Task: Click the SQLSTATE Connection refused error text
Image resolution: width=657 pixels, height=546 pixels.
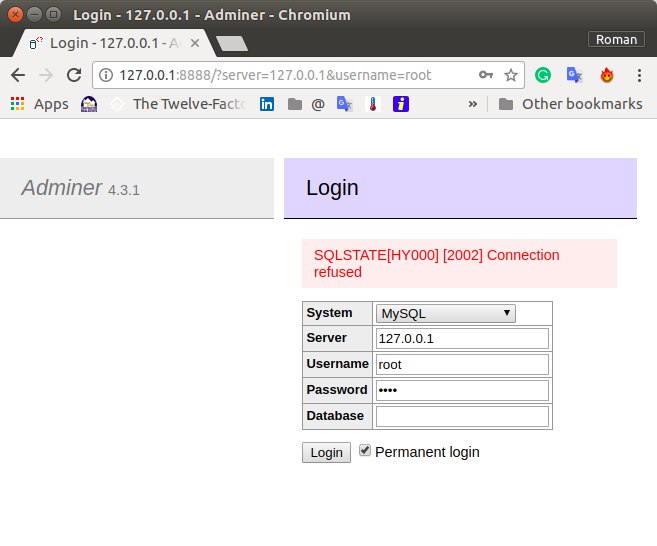Action: [437, 264]
